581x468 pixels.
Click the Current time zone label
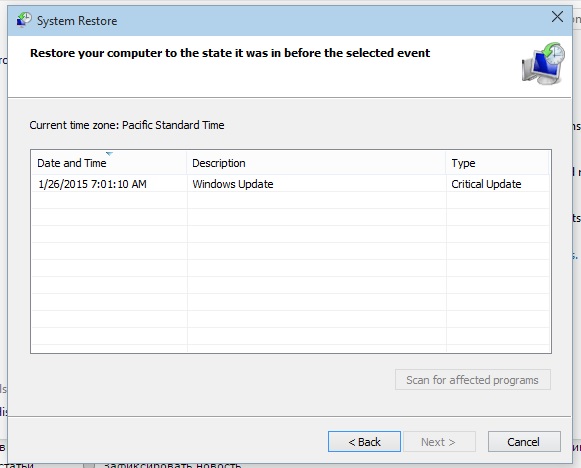coord(127,125)
